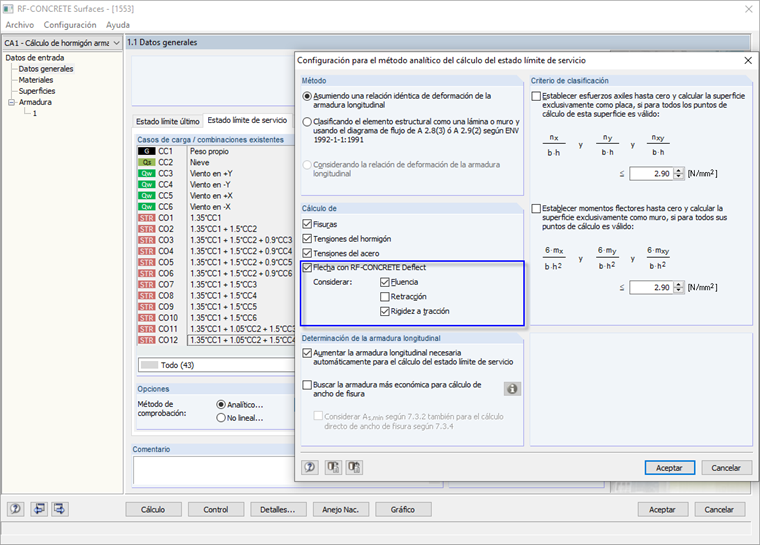Open the Ayuda menu
760x545 pixels.
point(118,25)
